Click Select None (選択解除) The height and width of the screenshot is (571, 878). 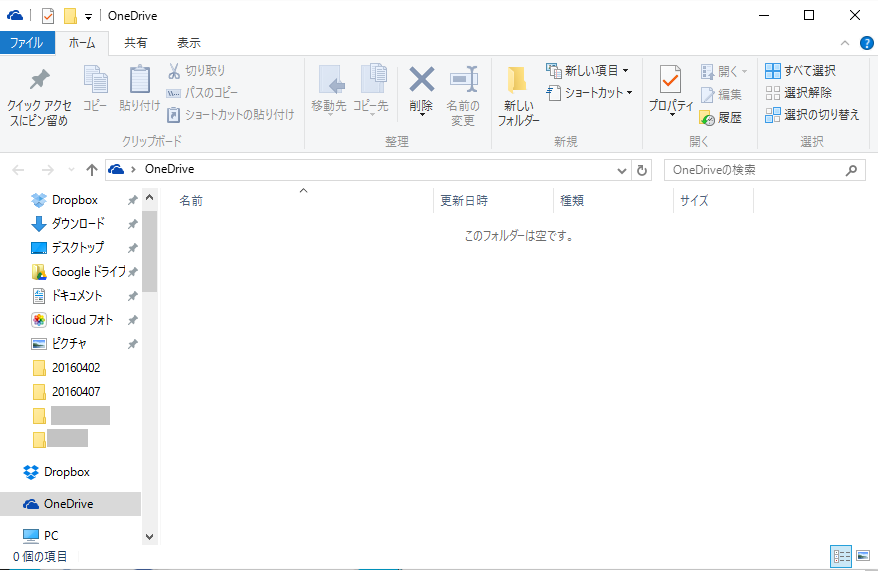point(798,92)
